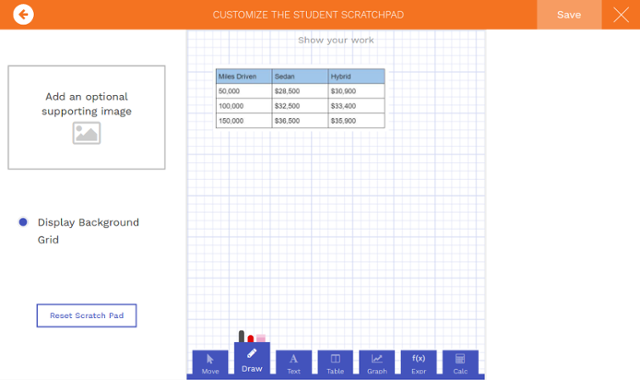Select the Expr f(x) tool

418,362
